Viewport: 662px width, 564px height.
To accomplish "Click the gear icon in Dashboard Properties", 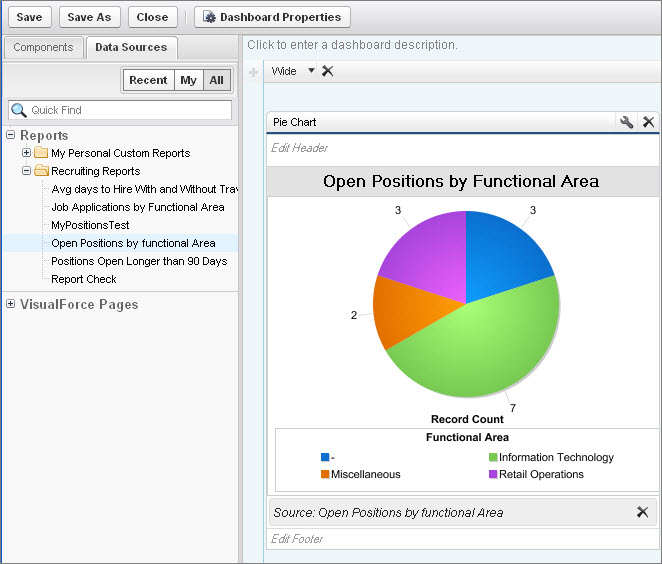I will point(209,17).
